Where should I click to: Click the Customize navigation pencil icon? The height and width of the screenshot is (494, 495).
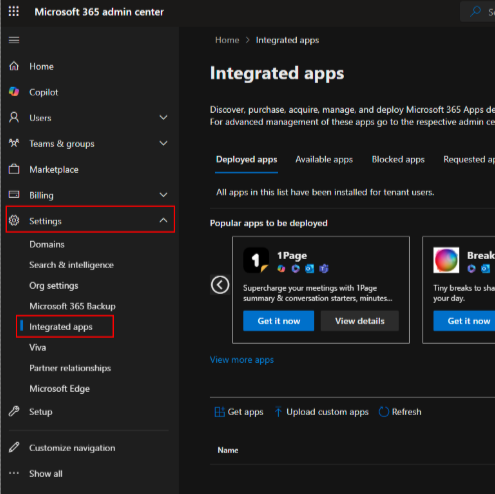point(14,447)
